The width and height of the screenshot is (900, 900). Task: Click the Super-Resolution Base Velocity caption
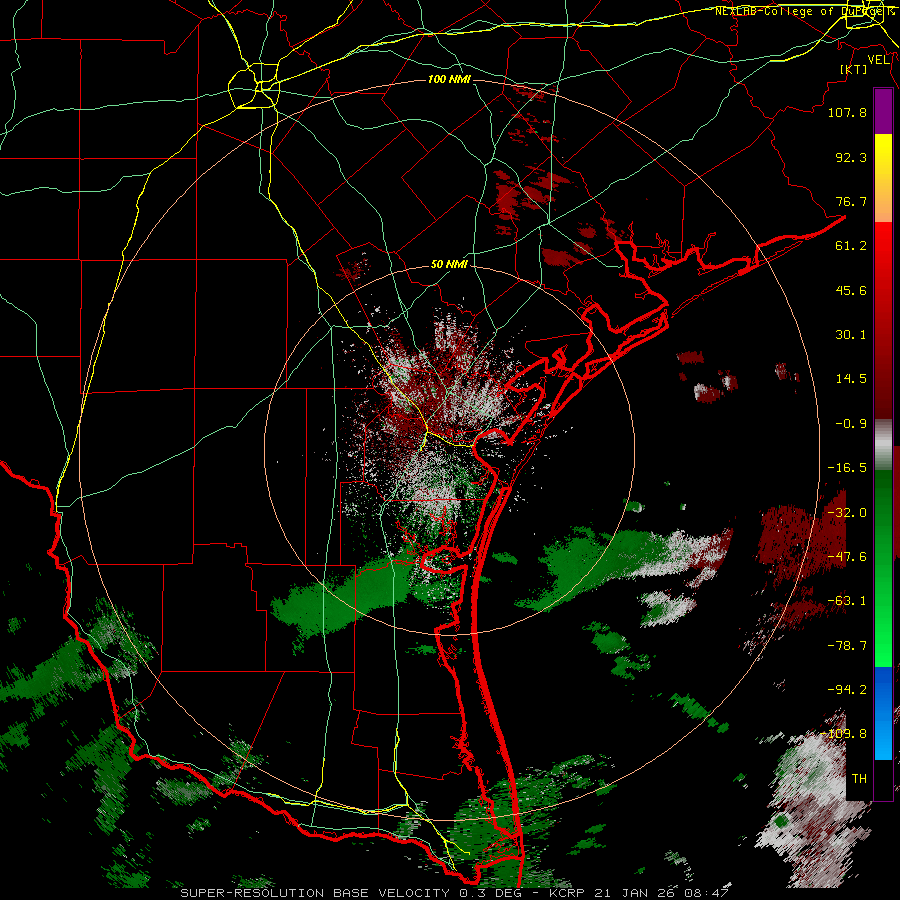coord(454,893)
